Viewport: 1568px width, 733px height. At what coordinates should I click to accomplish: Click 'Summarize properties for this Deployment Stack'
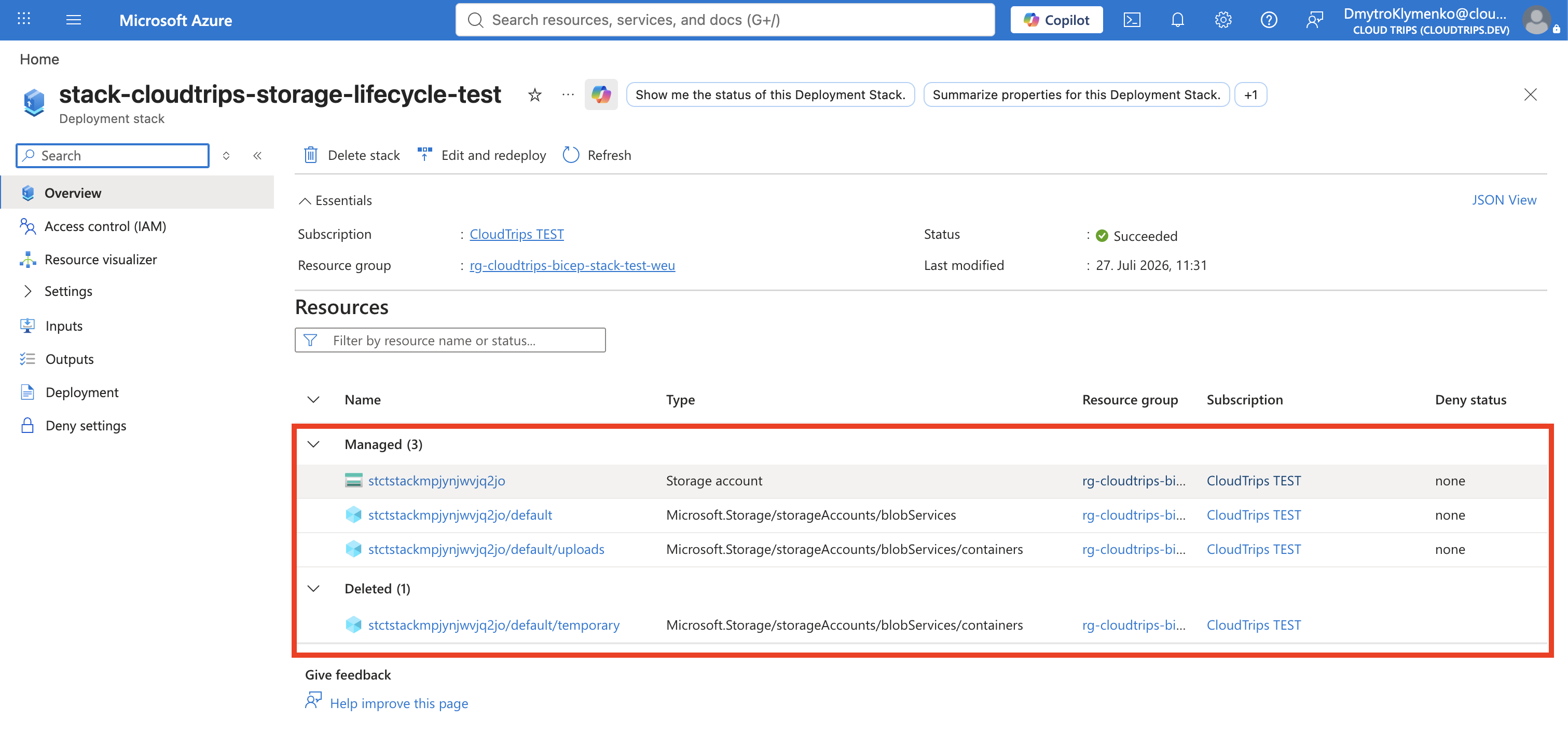tap(1076, 94)
